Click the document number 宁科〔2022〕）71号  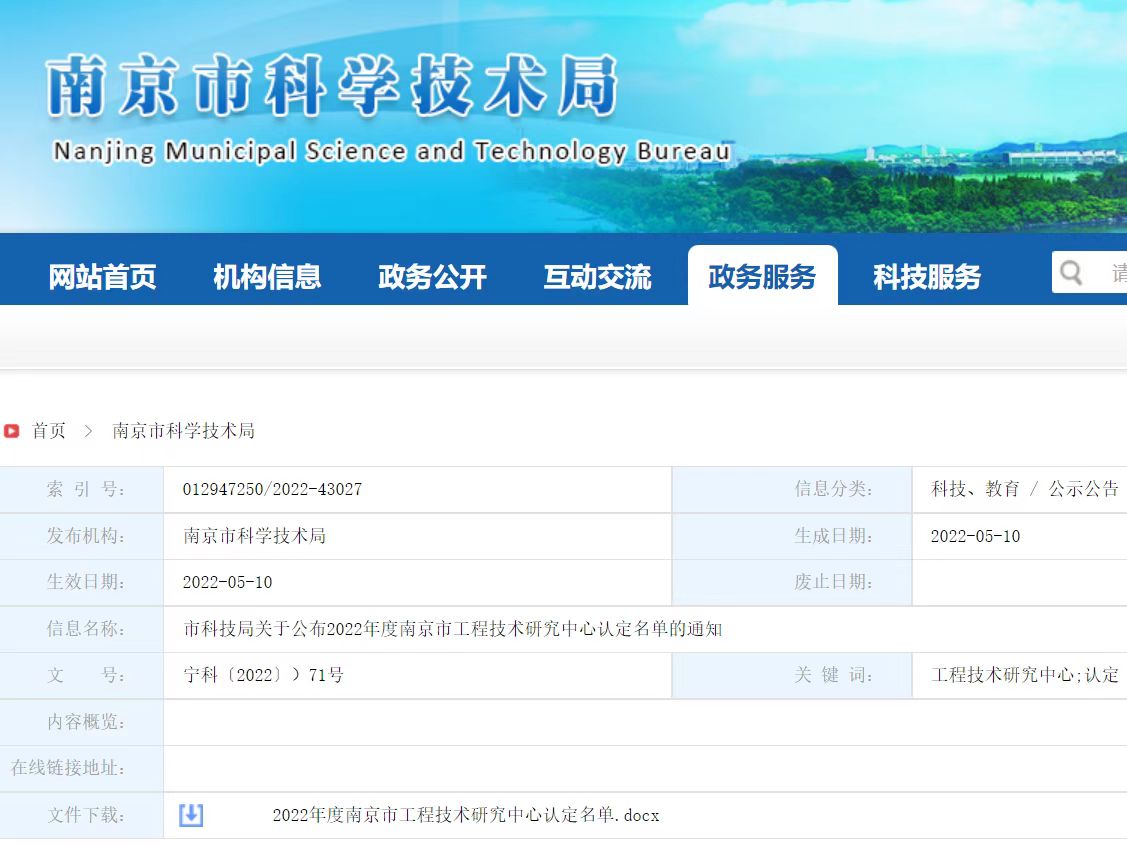coord(260,675)
